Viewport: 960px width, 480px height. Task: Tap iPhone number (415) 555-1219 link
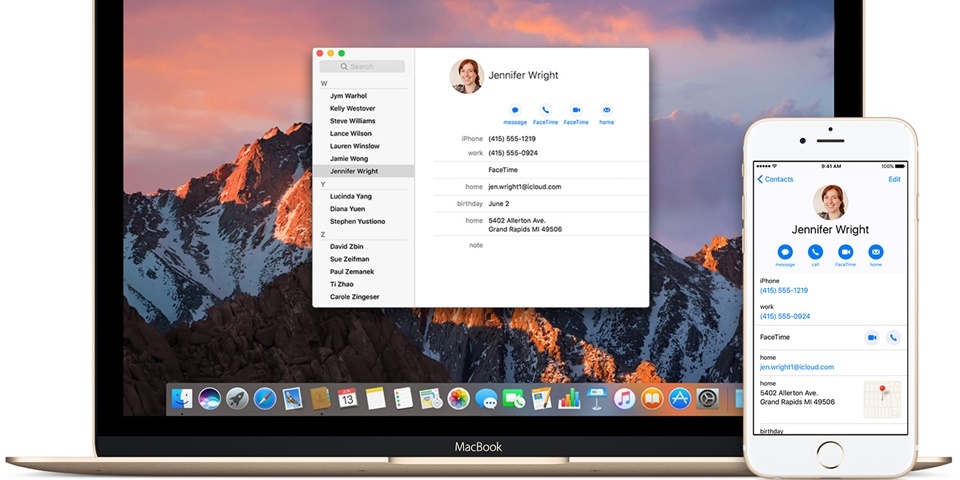[784, 290]
